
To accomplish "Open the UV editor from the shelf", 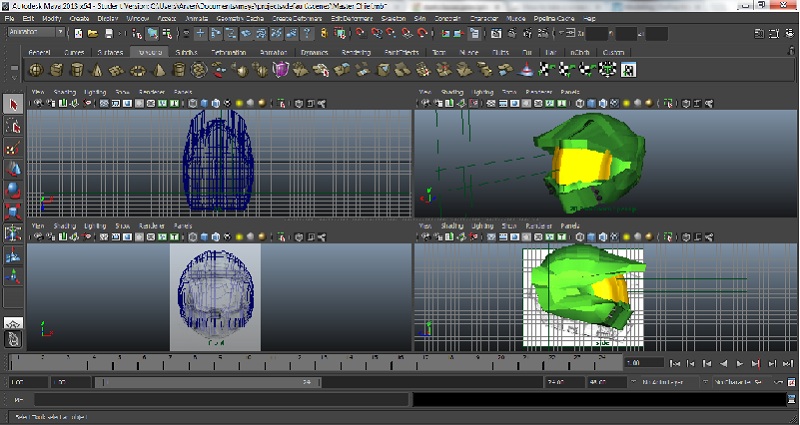I will pos(628,70).
